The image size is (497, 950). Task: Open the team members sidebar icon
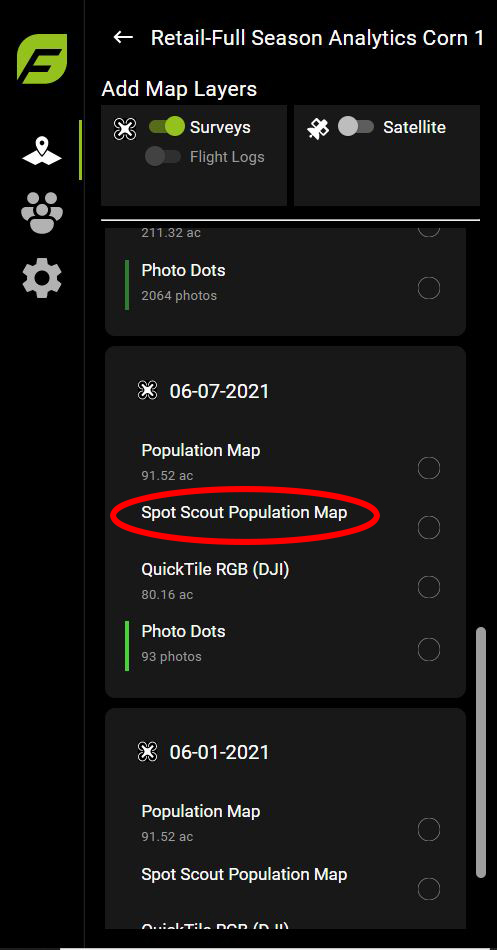click(42, 213)
